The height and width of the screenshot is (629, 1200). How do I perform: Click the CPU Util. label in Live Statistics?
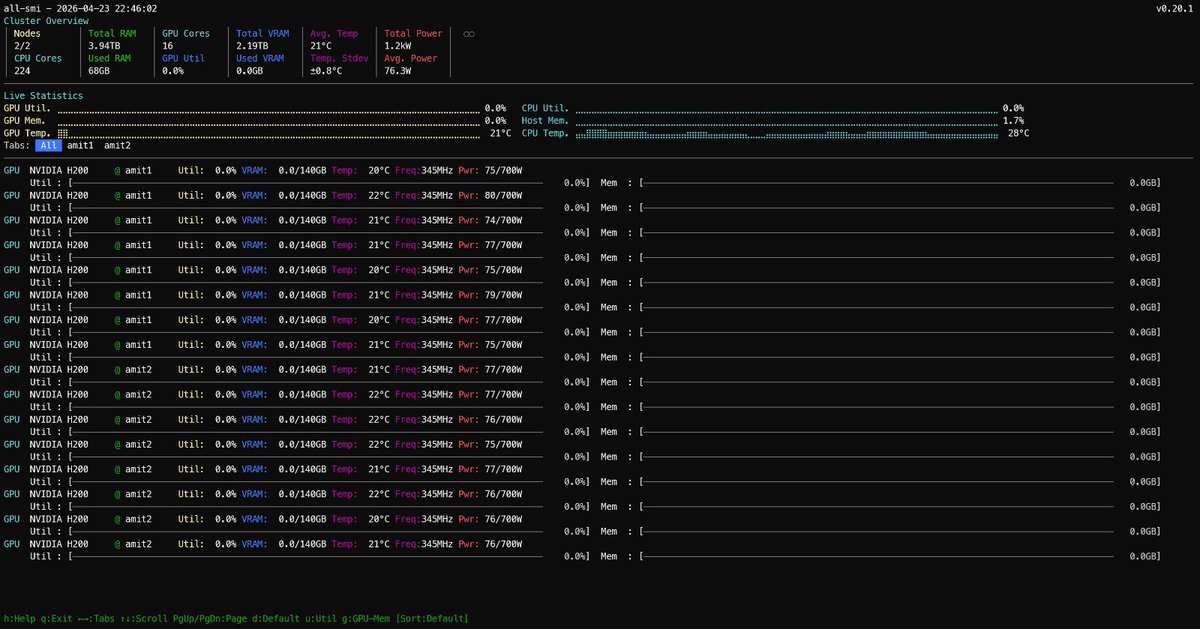coord(545,108)
